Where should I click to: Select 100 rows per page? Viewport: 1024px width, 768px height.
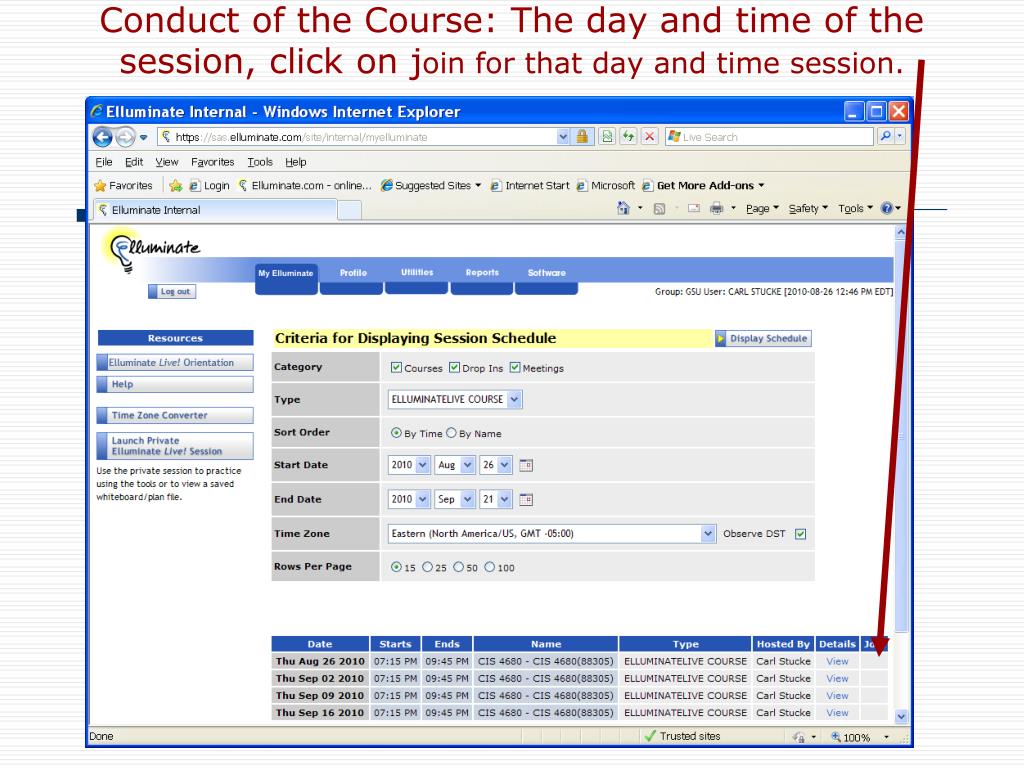tap(490, 567)
